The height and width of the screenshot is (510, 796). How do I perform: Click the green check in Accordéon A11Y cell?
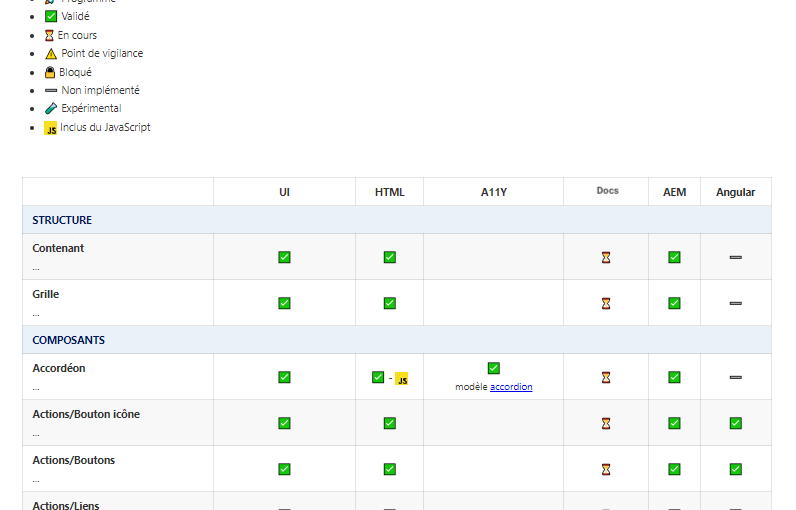pos(493,368)
